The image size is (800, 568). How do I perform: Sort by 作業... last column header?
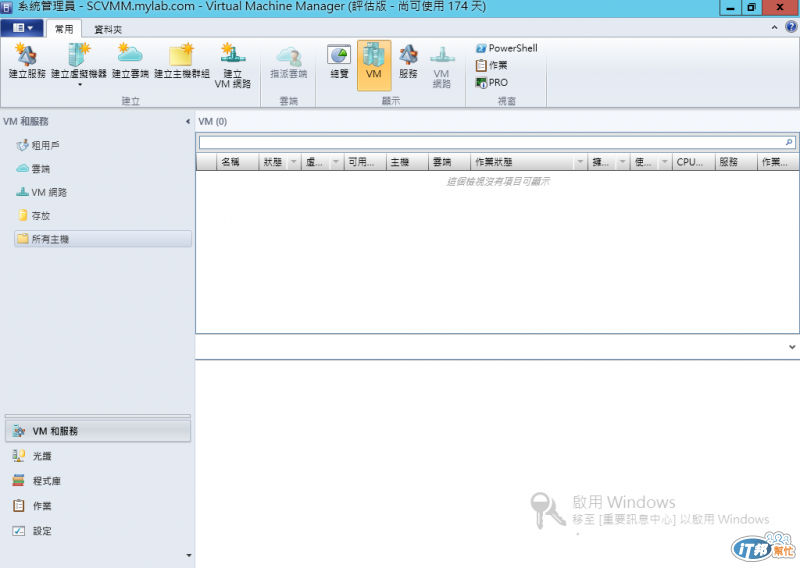tap(778, 162)
